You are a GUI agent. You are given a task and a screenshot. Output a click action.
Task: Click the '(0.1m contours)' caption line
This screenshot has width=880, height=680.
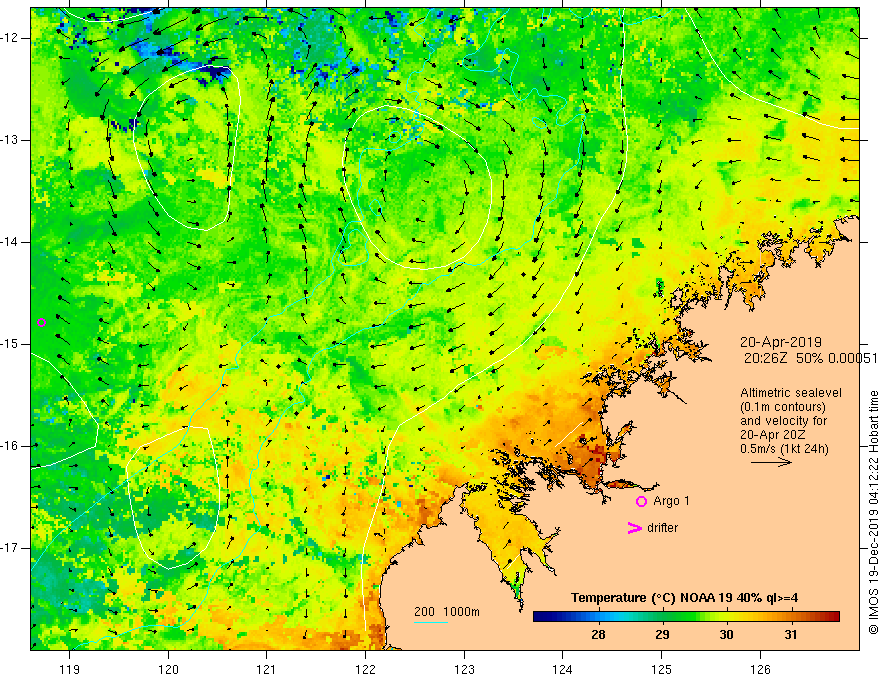pyautogui.click(x=783, y=407)
